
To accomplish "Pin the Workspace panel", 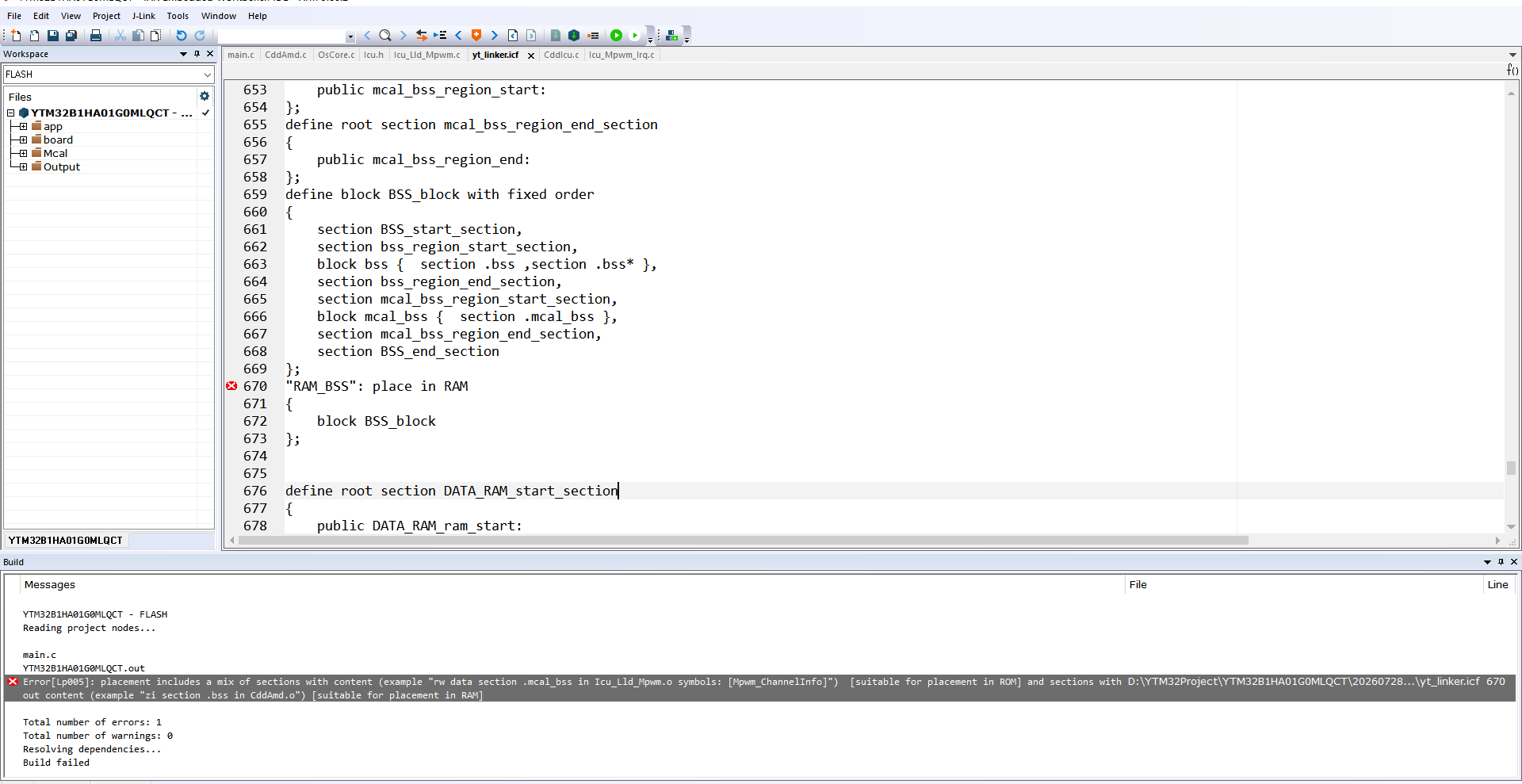I will click(197, 54).
